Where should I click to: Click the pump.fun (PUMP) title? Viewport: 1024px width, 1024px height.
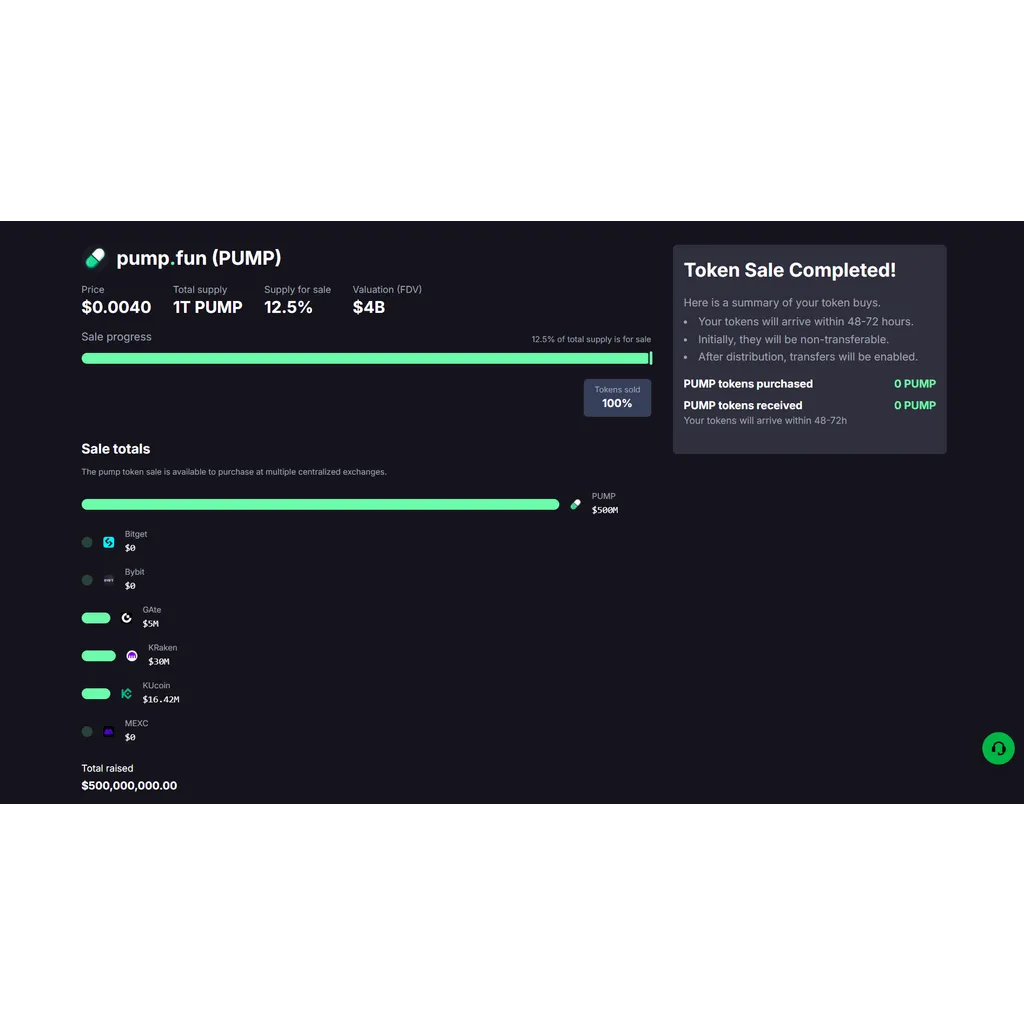pos(199,258)
